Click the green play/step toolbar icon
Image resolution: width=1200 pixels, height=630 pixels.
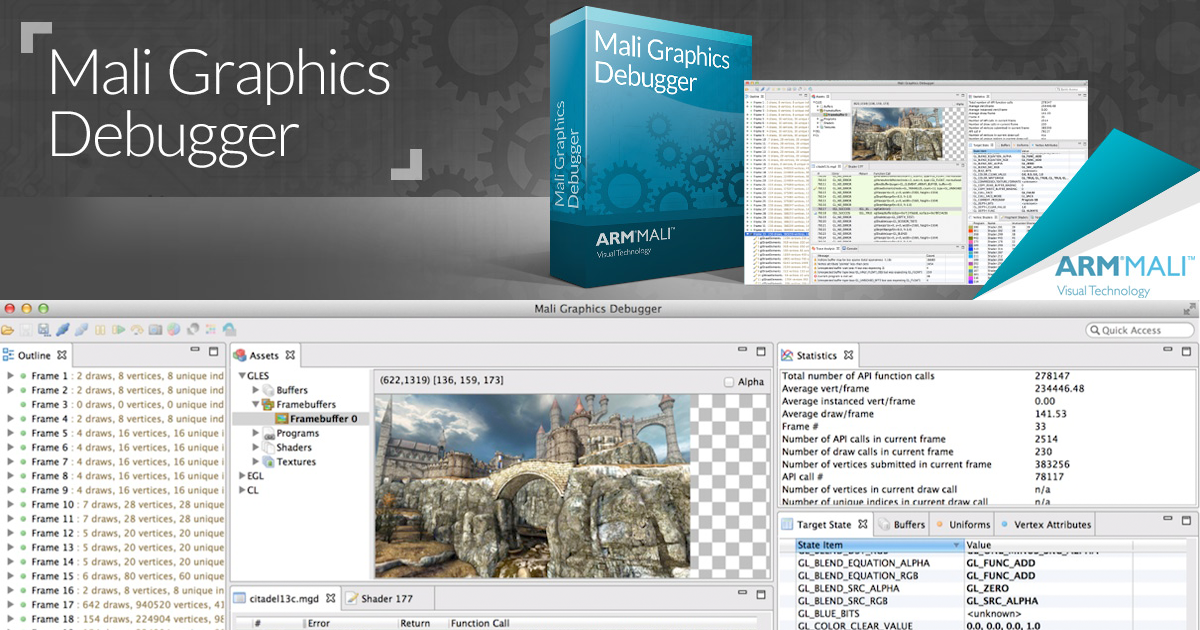coord(118,330)
